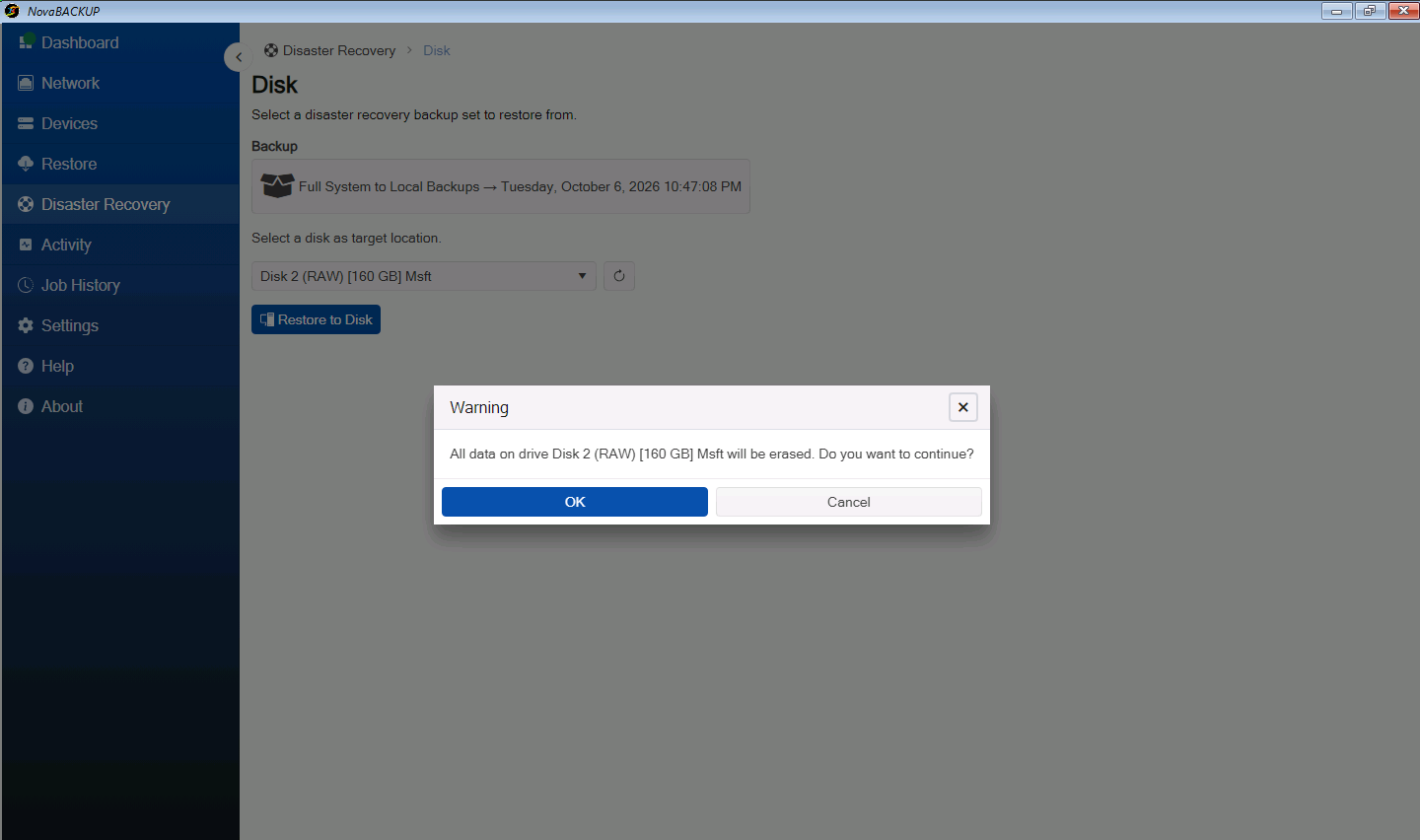The image size is (1420, 840).
Task: Go to the Network section
Action: coord(120,83)
